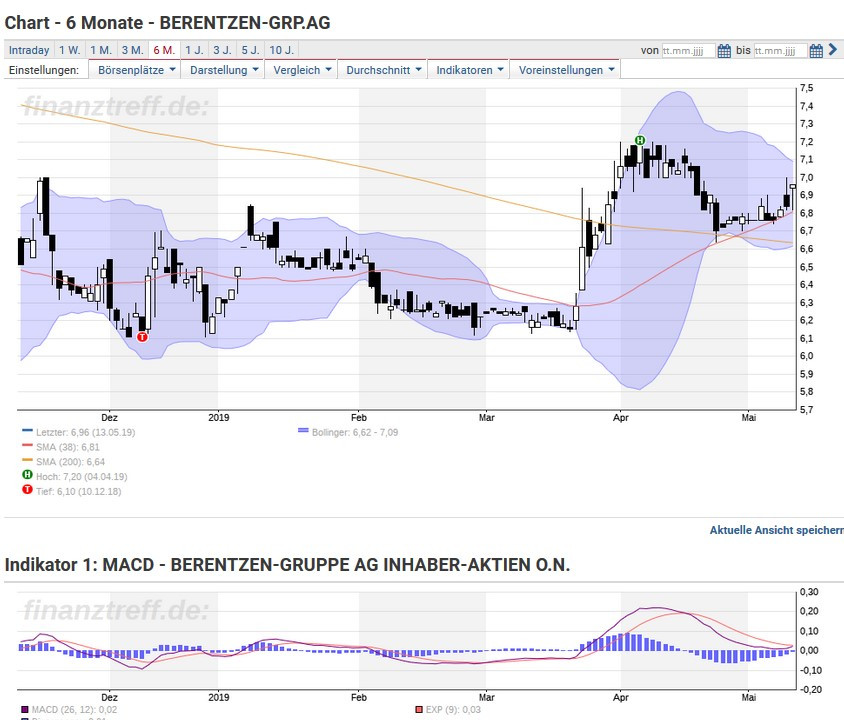
Task: Click the 'Chart - 6 Monate - BERENTZEN-GRP.AG' heading
Action: [167, 23]
